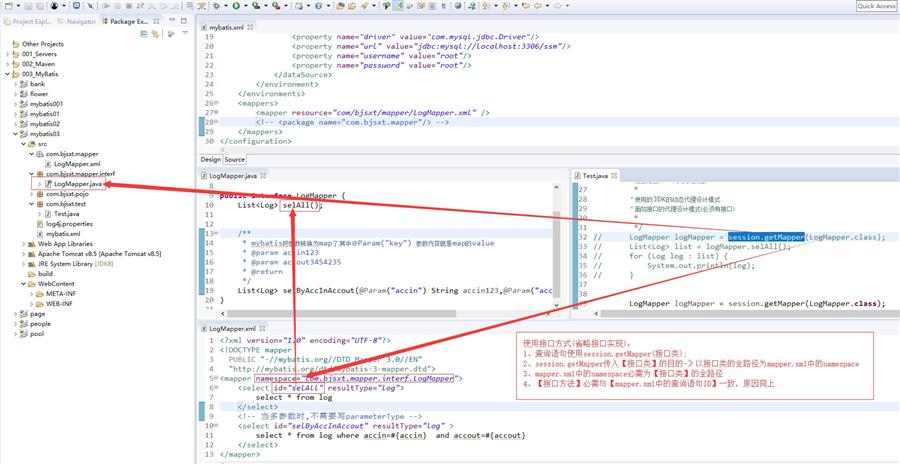This screenshot has width=900, height=464.
Task: Click the Open Type folder icon in the toolbar
Action: point(340,6)
